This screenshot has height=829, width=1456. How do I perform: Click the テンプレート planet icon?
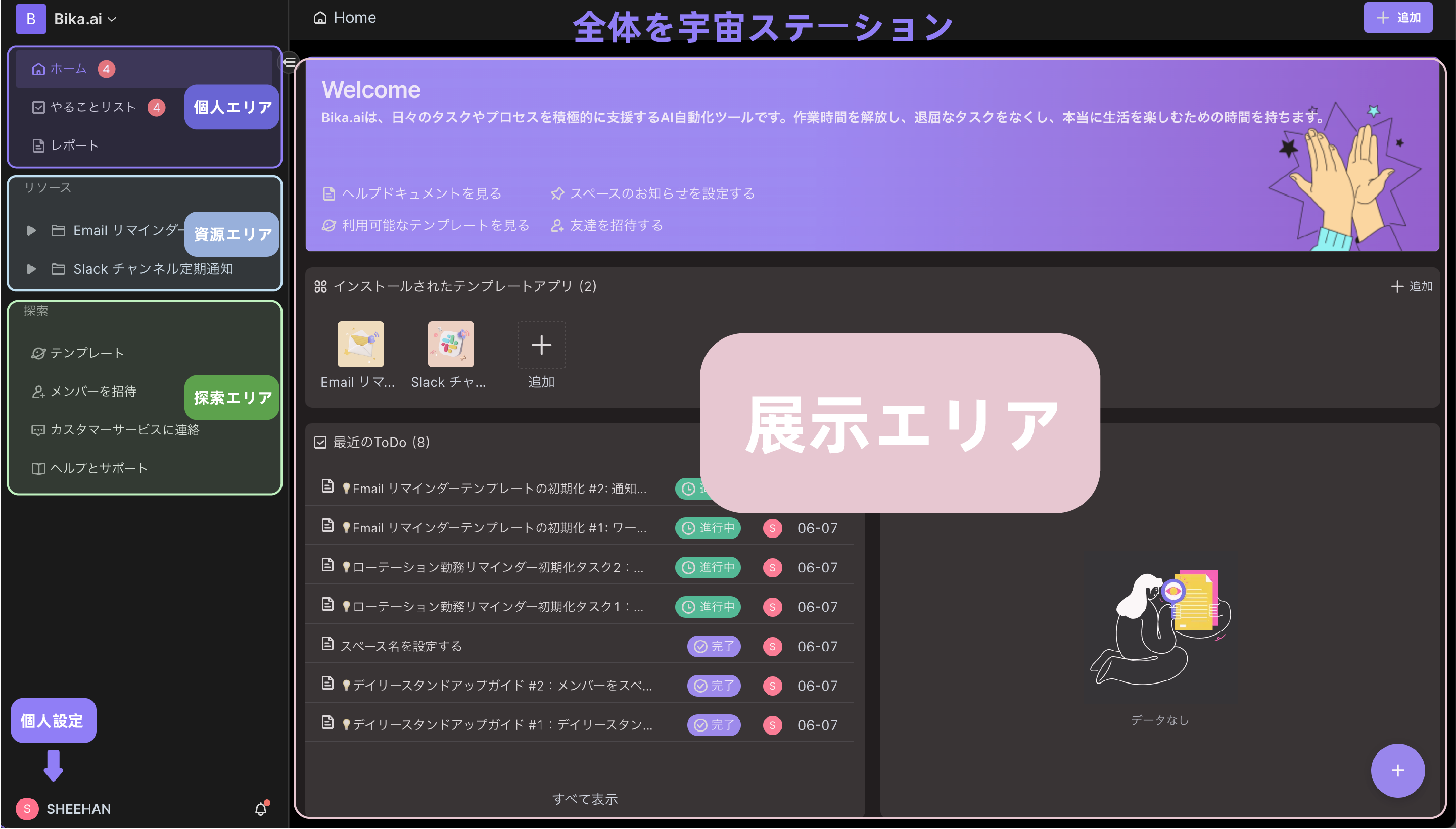(38, 353)
